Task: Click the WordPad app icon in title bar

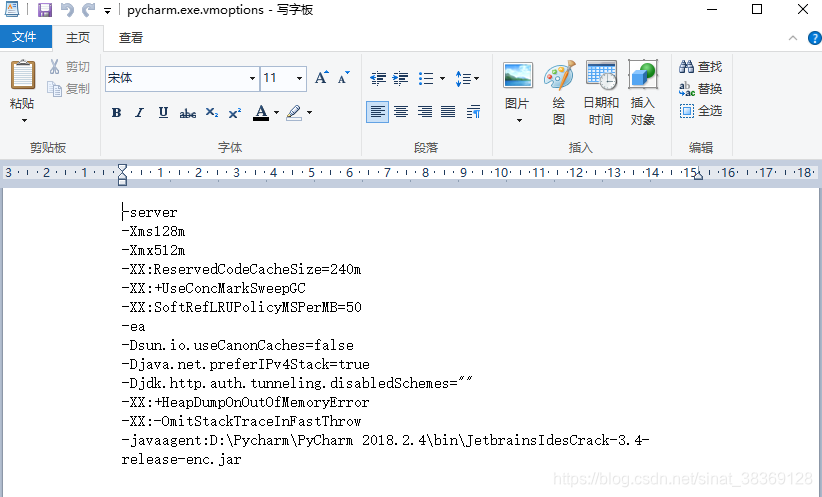Action: pos(12,9)
